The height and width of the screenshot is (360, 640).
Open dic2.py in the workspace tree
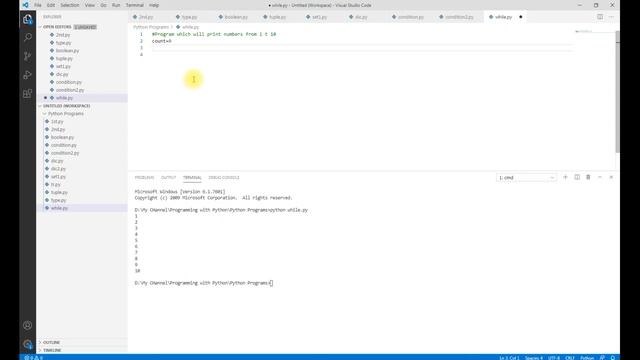(x=58, y=169)
